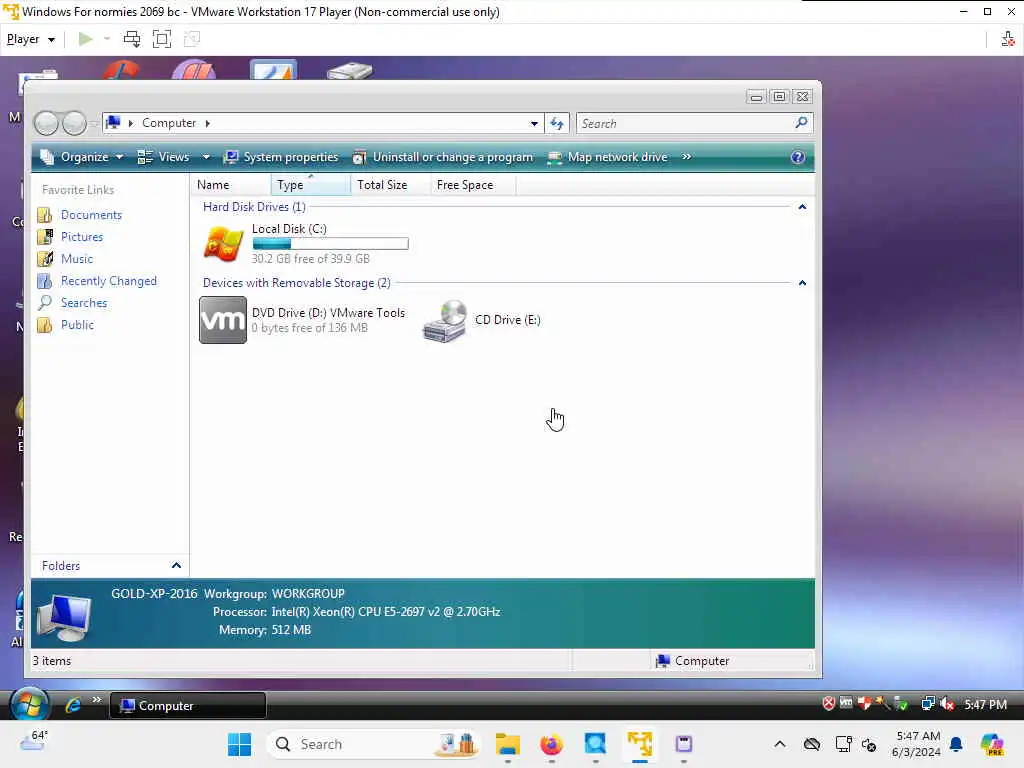
Task: Click the VMware removable devices icon
Action: point(1008,39)
